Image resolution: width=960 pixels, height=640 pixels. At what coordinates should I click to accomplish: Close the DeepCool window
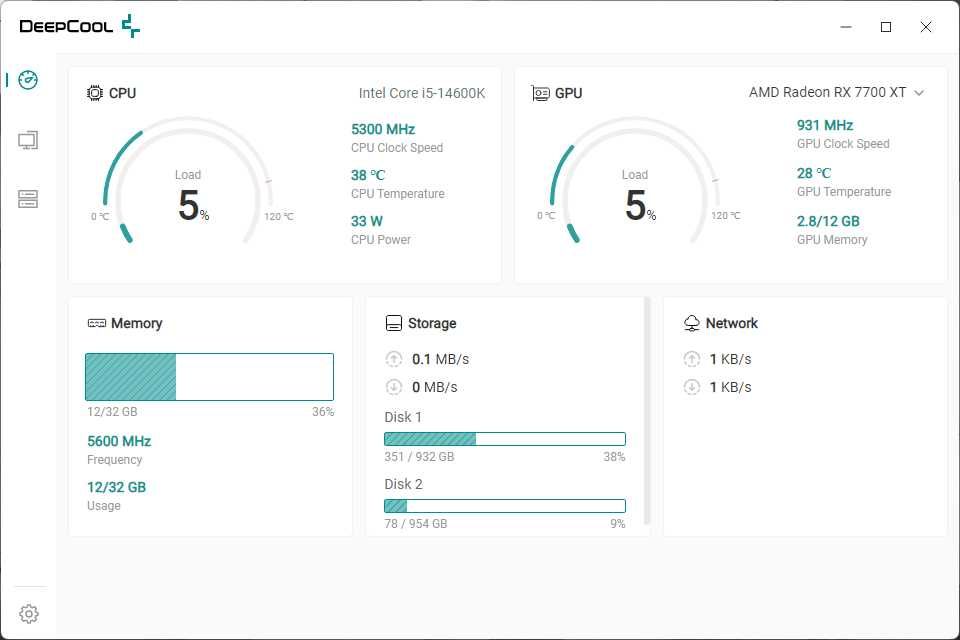tap(926, 27)
